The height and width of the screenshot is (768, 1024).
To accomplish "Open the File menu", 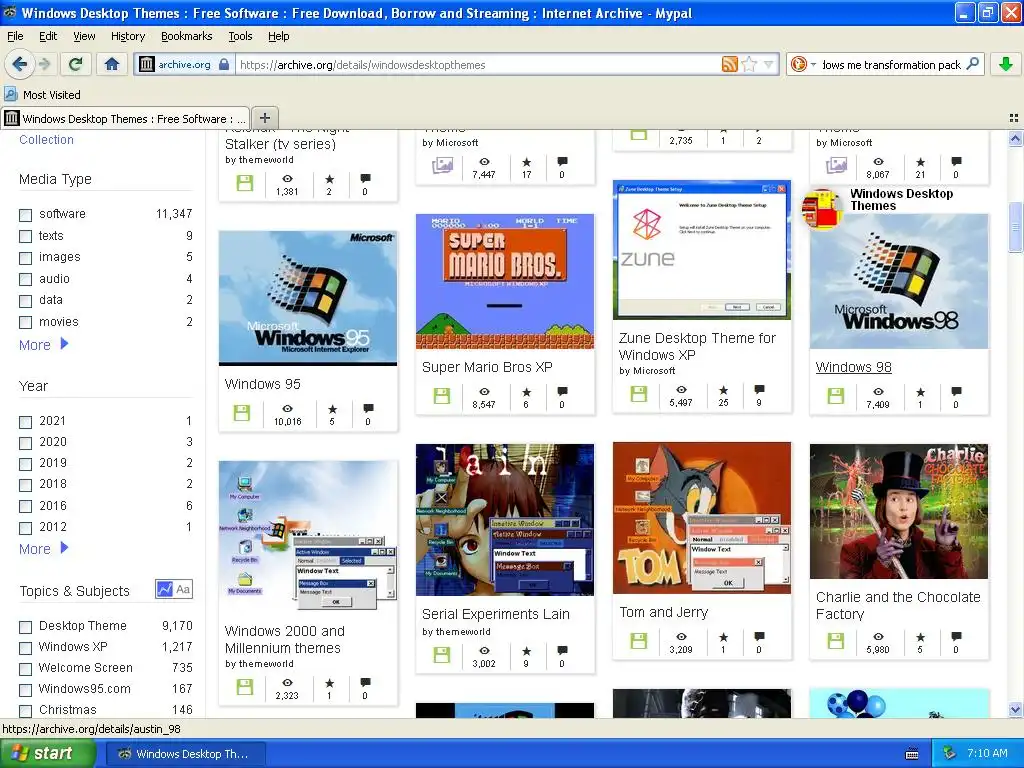I will [x=15, y=36].
